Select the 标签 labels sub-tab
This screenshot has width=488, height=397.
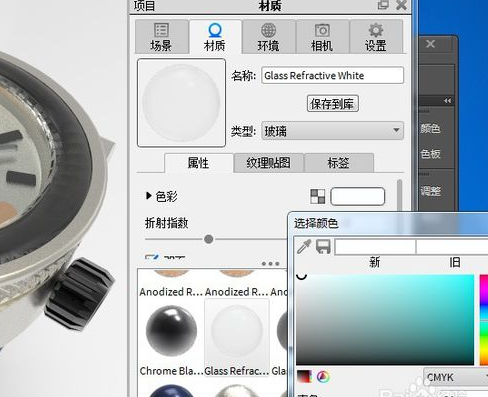click(x=339, y=163)
